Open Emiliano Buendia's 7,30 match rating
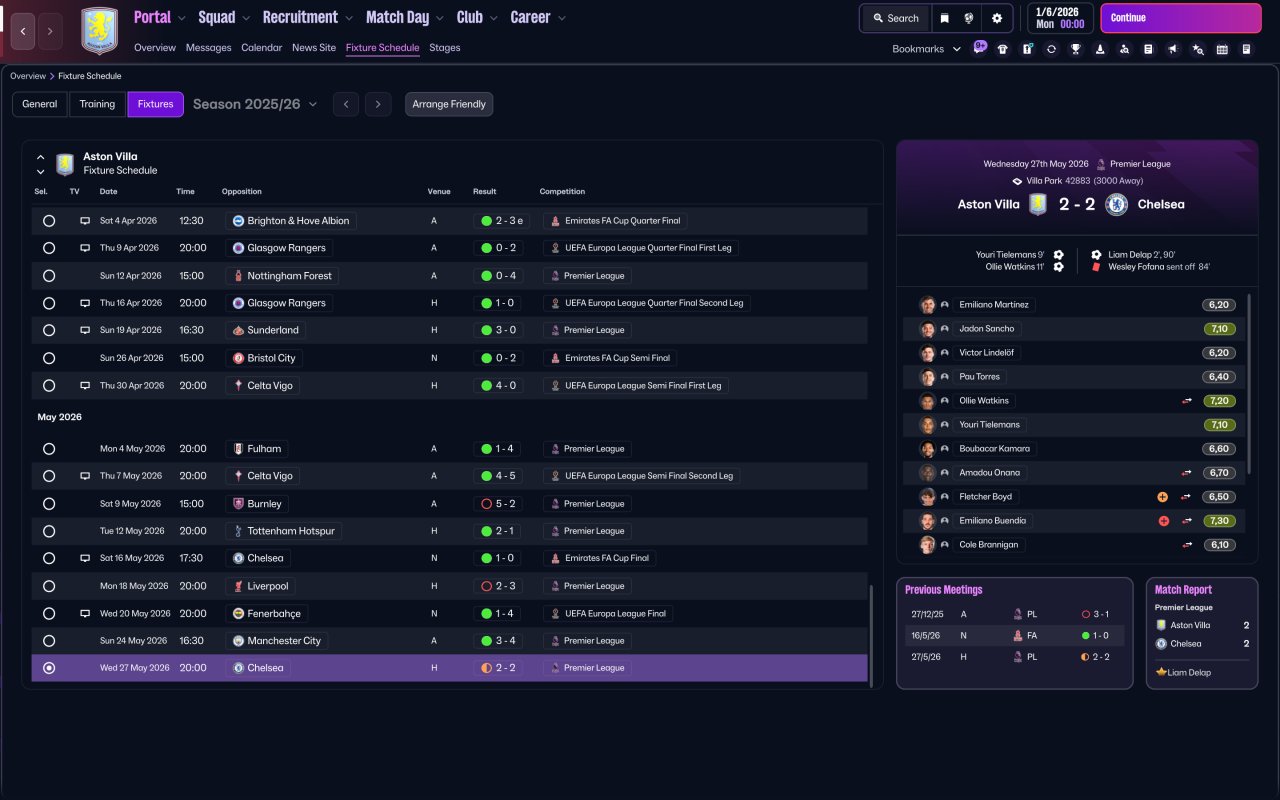 pyautogui.click(x=1219, y=521)
